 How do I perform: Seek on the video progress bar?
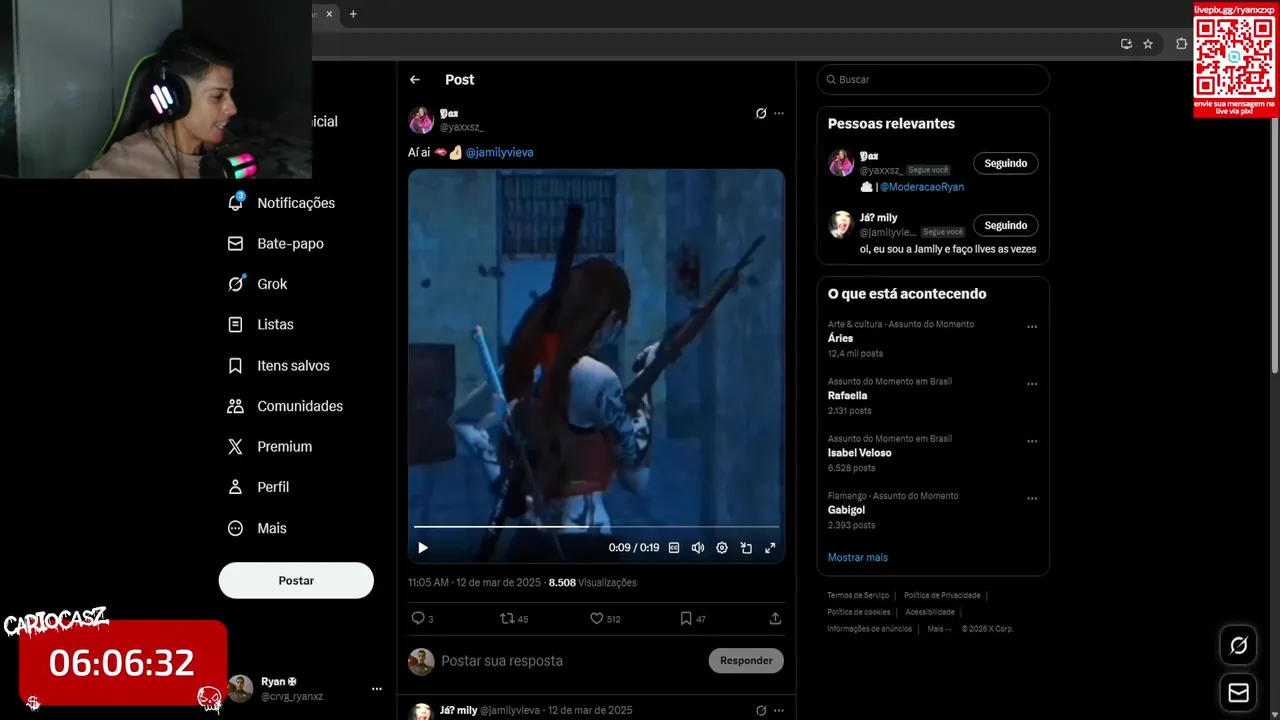click(x=596, y=526)
